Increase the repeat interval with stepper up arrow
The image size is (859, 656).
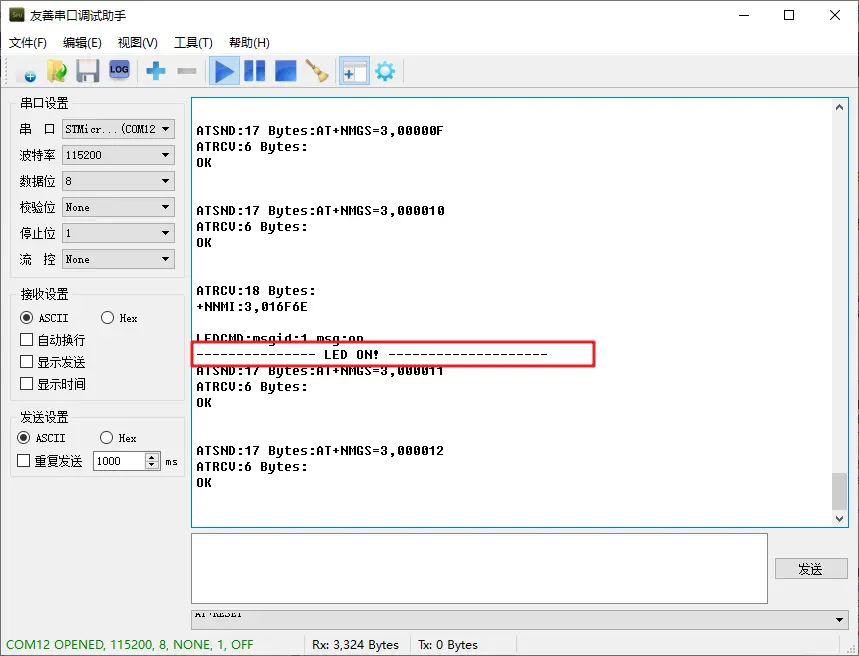tap(152, 457)
